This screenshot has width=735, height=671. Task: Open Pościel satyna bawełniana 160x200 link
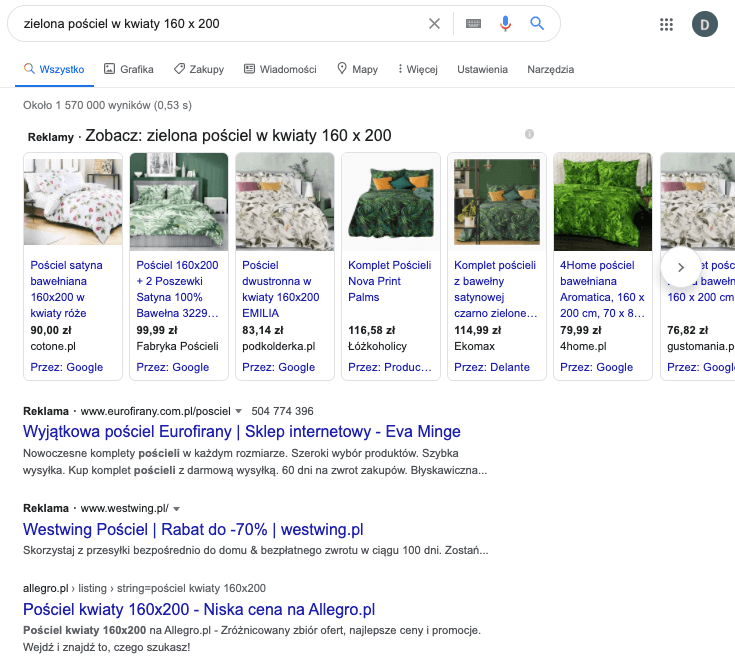tap(66, 289)
